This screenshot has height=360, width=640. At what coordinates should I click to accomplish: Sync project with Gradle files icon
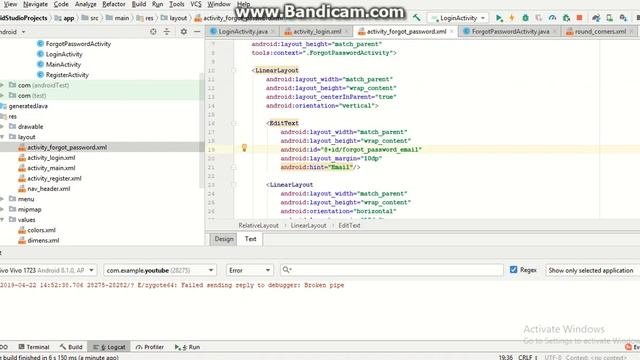(596, 18)
